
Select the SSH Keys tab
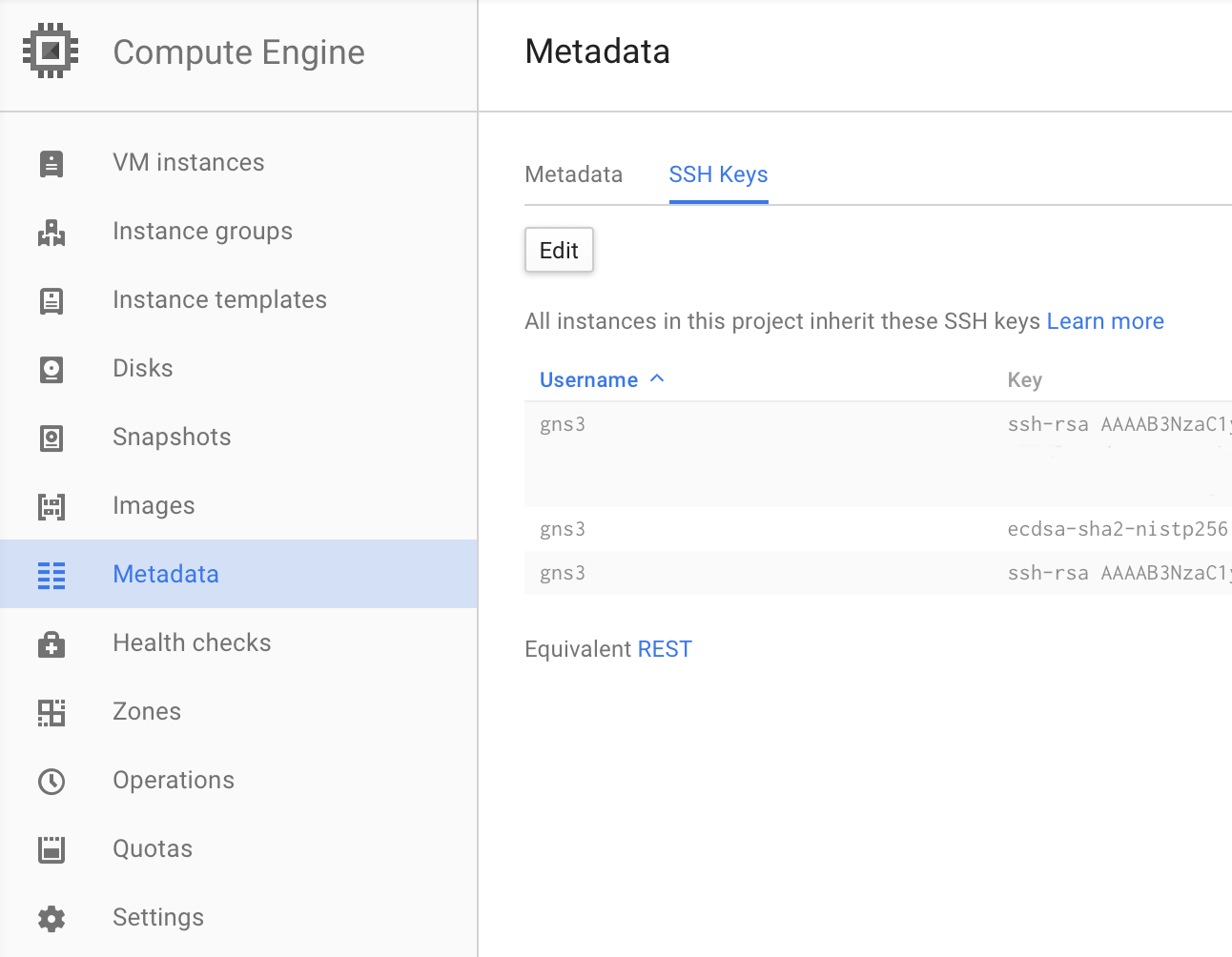click(x=718, y=174)
